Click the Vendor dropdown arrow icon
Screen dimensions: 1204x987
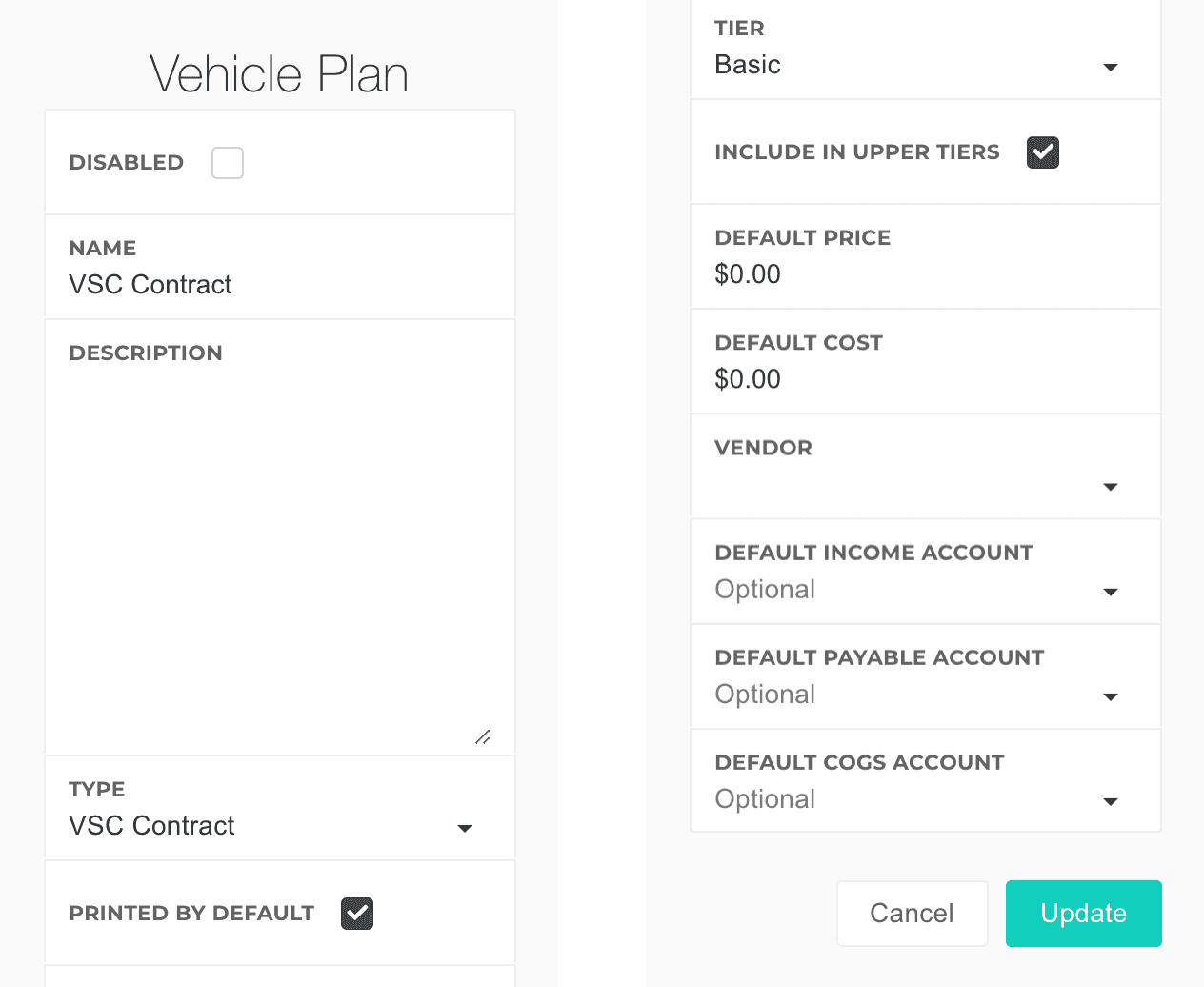[x=1110, y=487]
